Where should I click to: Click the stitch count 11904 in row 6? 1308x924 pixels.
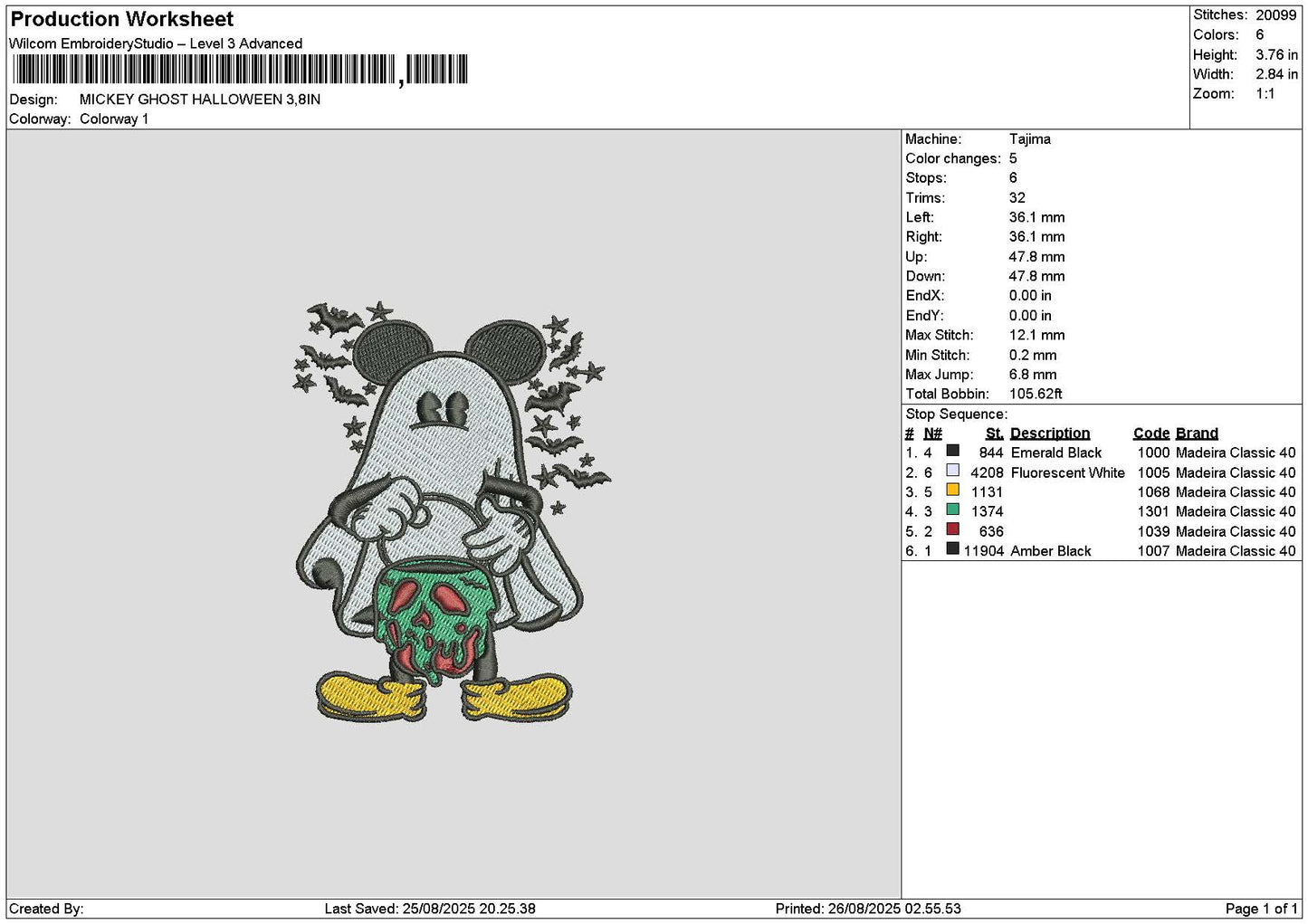[983, 551]
